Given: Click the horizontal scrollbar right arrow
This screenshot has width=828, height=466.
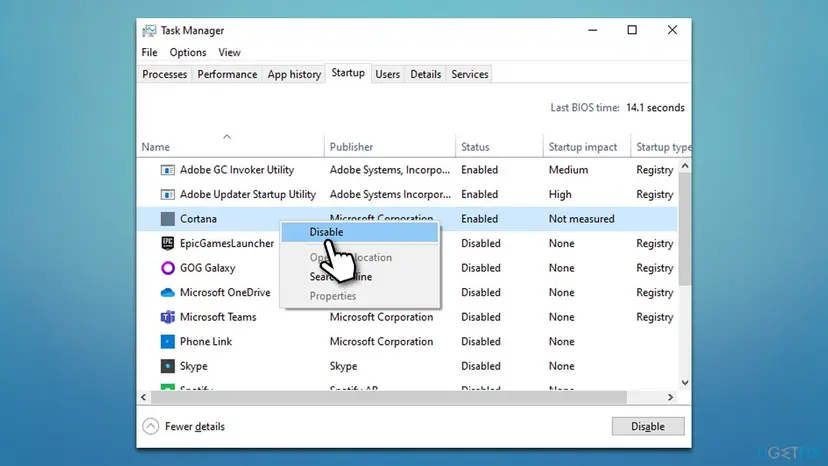Looking at the screenshot, I should [x=671, y=397].
